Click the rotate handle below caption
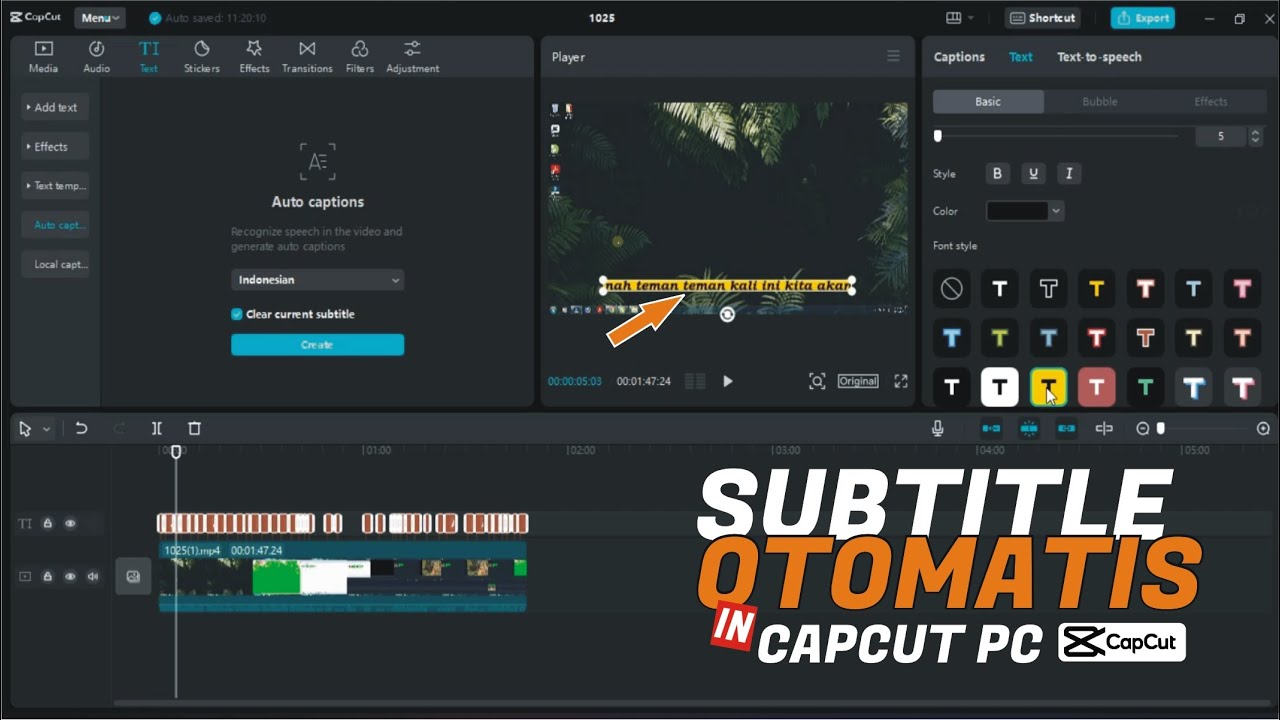This screenshot has height=720, width=1280. (x=727, y=314)
